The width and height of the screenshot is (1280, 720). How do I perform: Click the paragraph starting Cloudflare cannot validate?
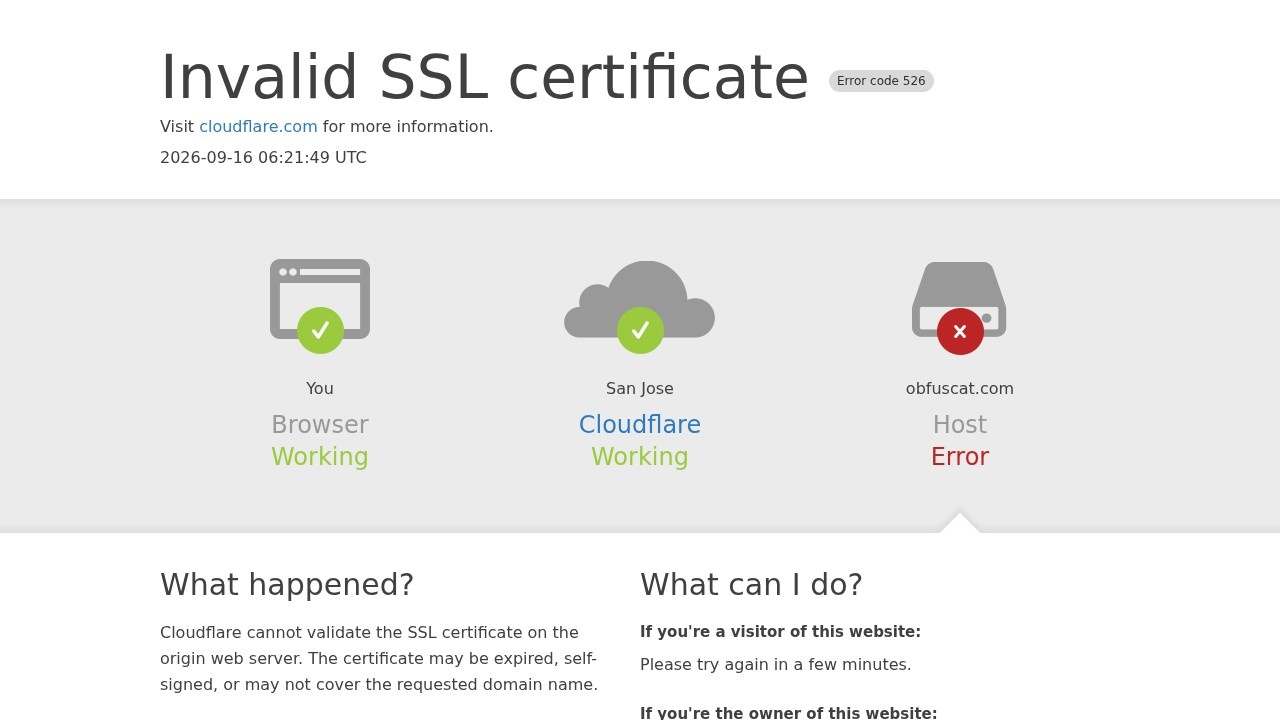click(379, 659)
